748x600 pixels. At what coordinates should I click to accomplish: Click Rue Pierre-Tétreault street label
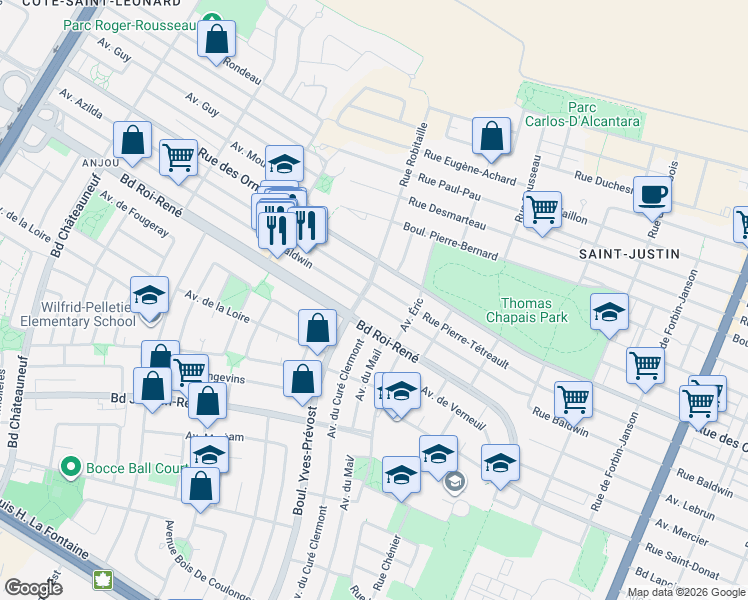click(x=466, y=341)
